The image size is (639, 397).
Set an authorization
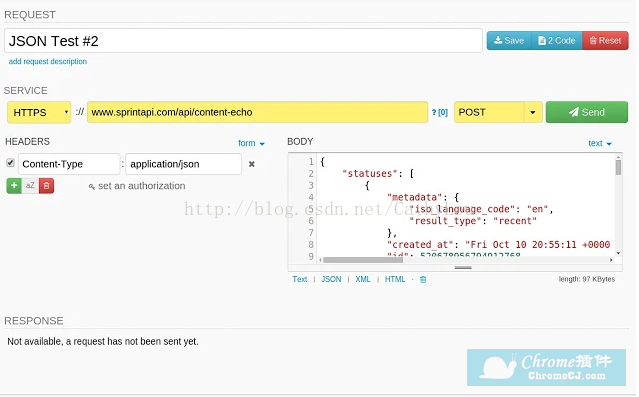137,186
